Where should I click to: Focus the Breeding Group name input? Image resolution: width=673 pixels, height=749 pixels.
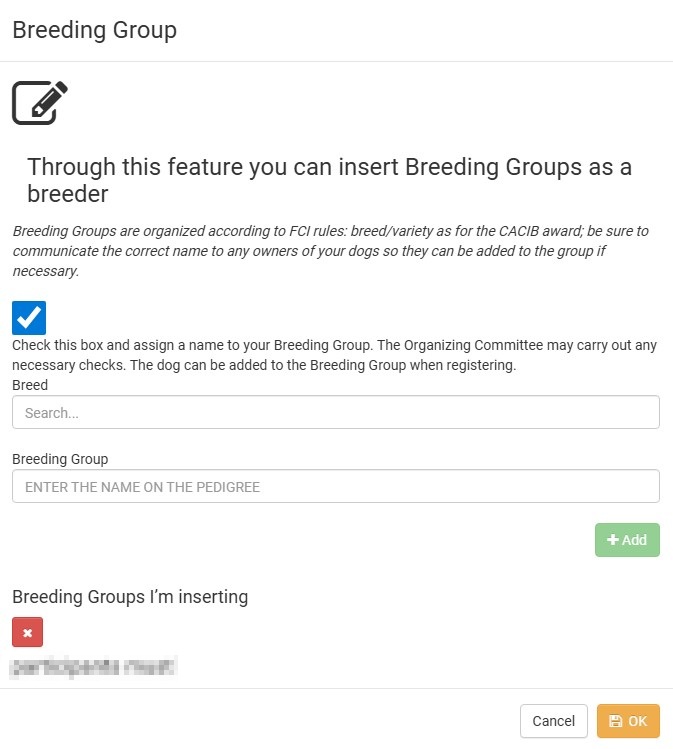pos(335,486)
